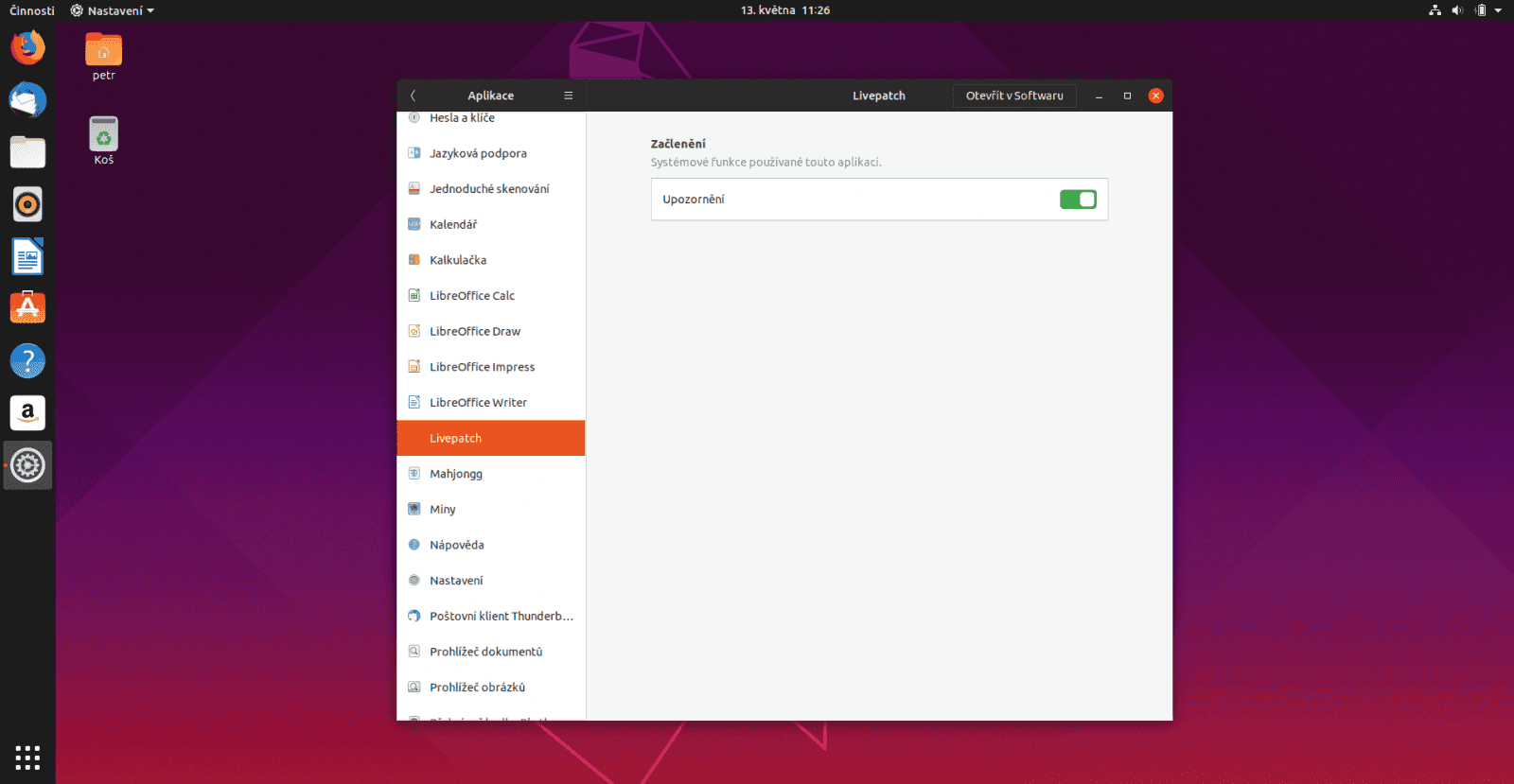Open the system menu arrow in top bar
The image size is (1514, 784).
click(1498, 10)
